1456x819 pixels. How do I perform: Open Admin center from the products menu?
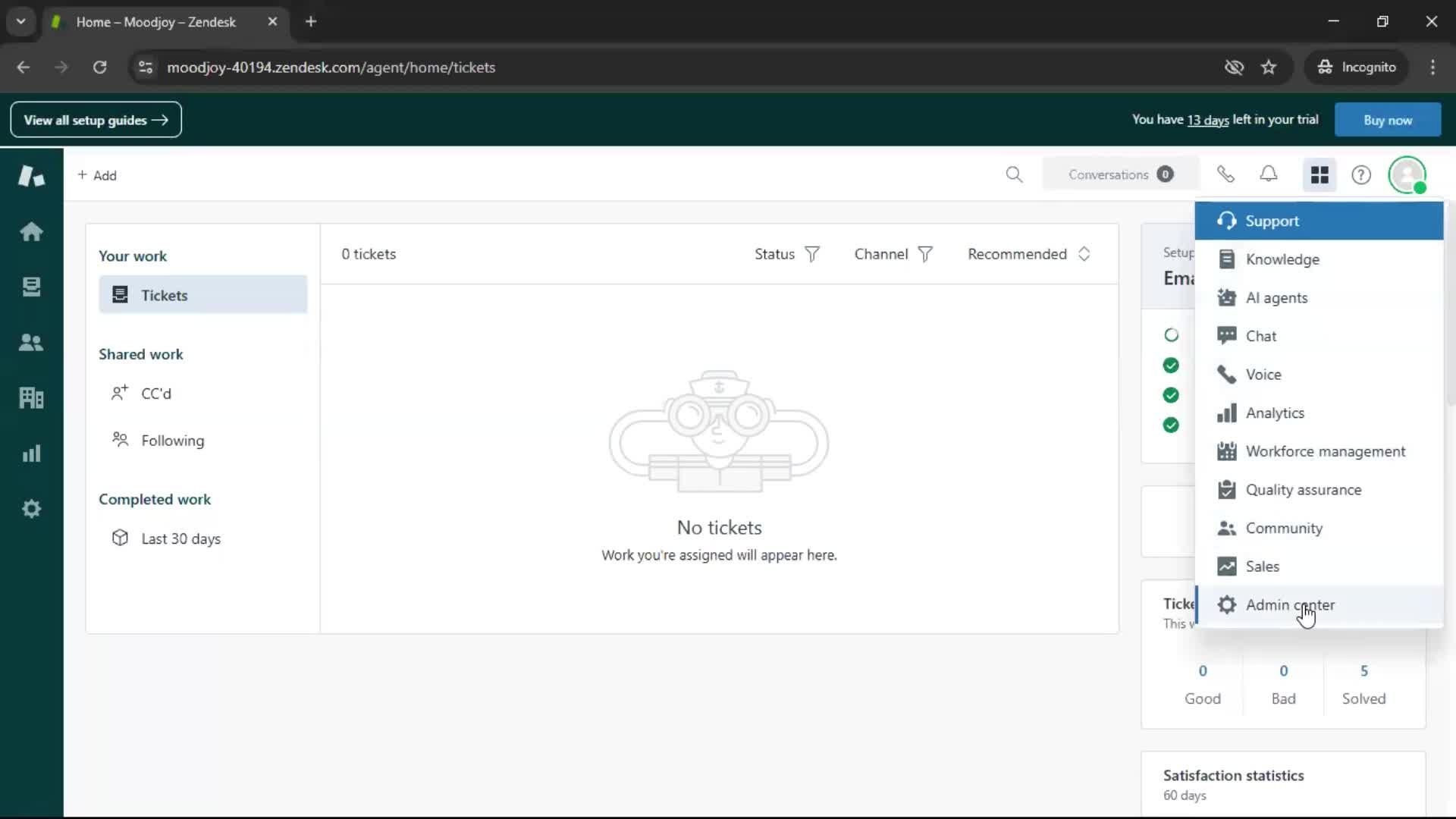(x=1319, y=605)
